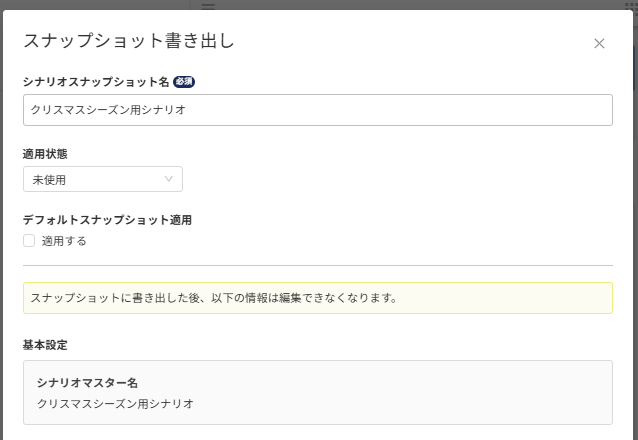The width and height of the screenshot is (638, 440).
Task: Click the シナリオマスター名 label
Action: coord(87,382)
